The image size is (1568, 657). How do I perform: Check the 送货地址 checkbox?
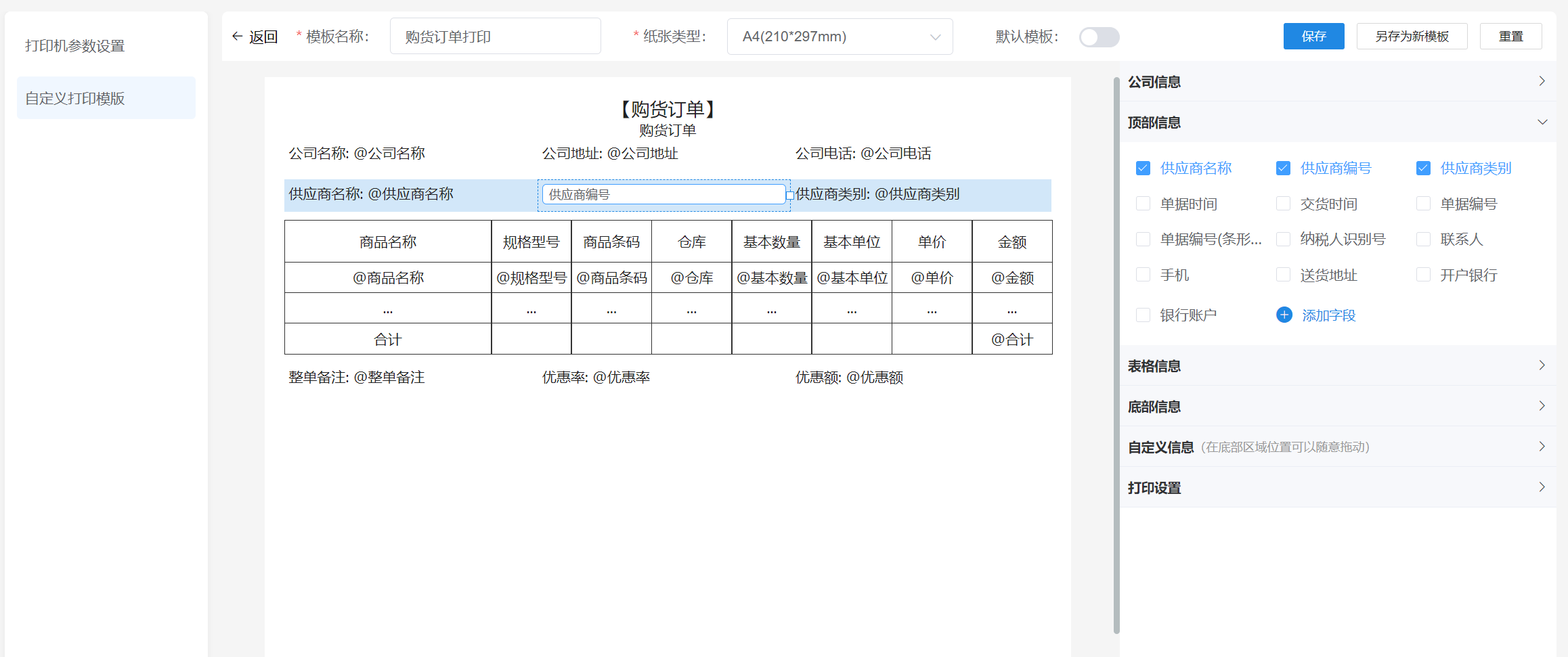tap(1283, 275)
